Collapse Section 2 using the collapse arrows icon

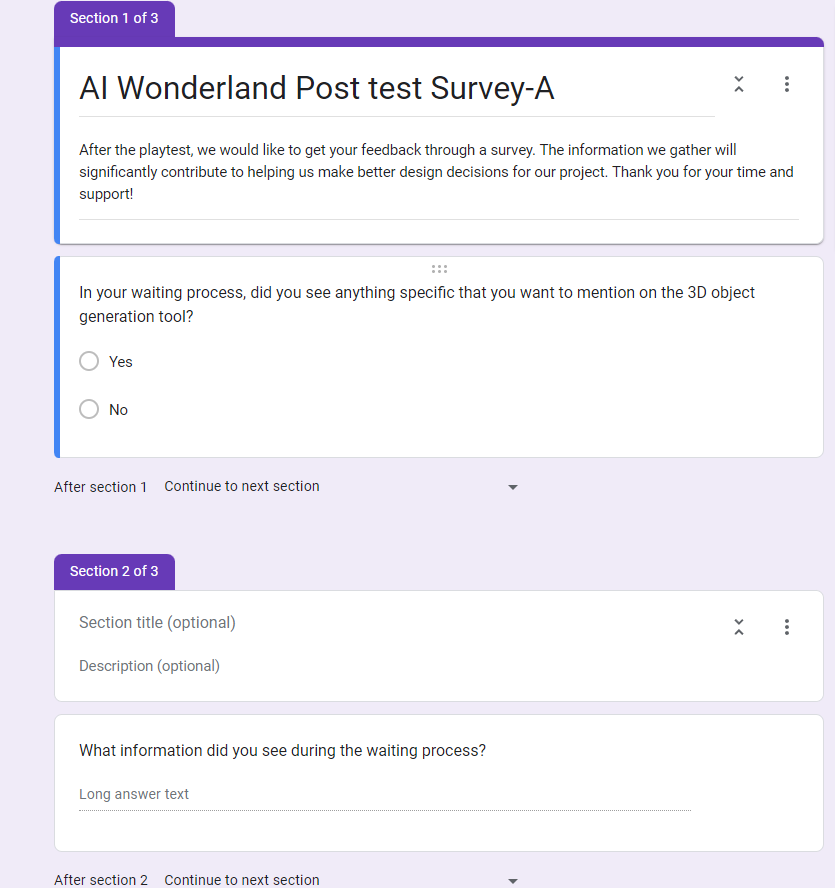pos(739,627)
